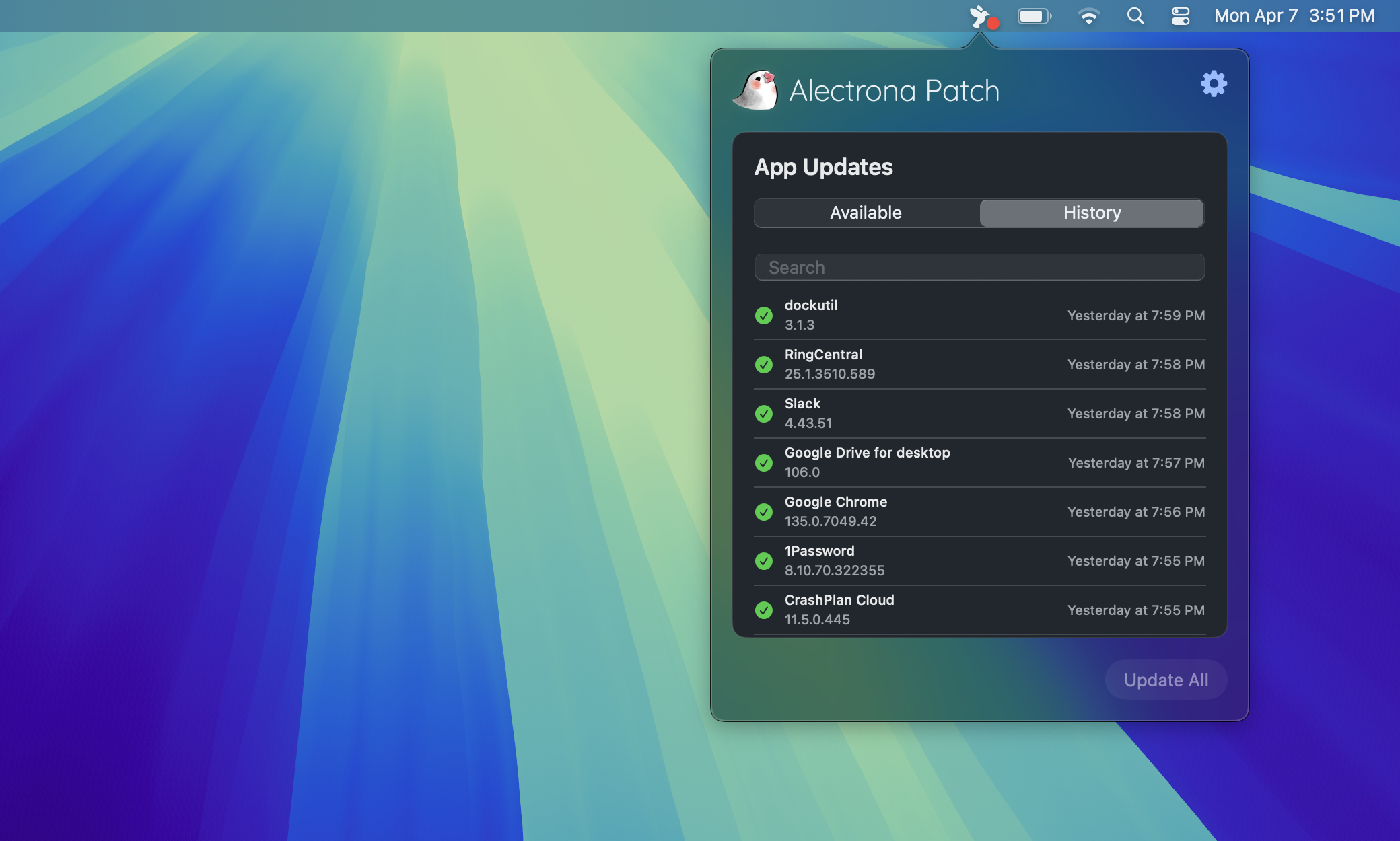Screen dimensions: 1400x841
Task: Select the History tab
Action: coord(1091,213)
